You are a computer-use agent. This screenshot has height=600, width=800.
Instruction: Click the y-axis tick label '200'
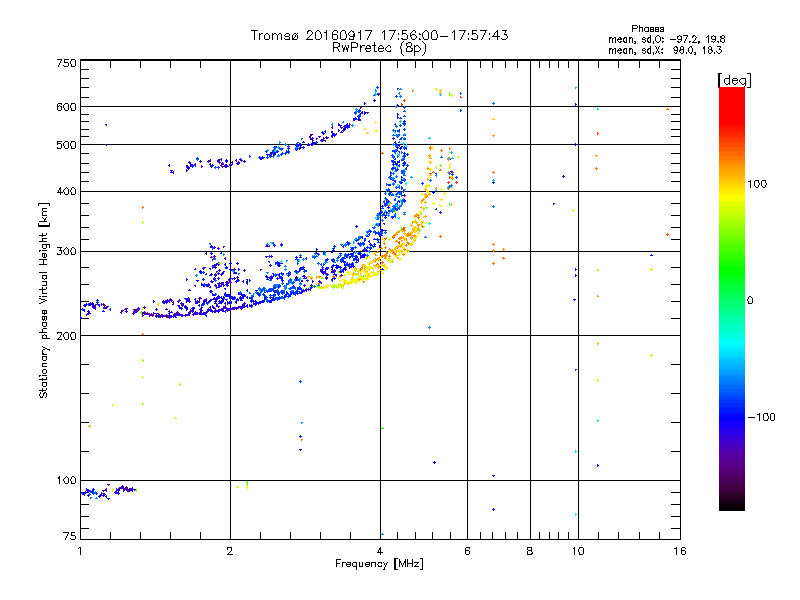click(66, 336)
